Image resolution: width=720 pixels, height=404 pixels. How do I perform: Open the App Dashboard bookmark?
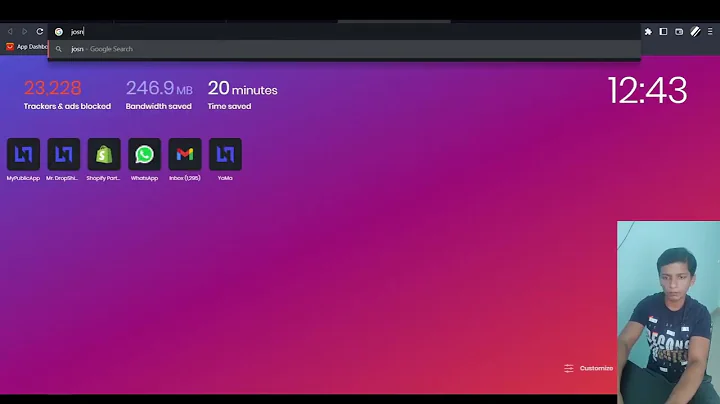click(x=27, y=47)
